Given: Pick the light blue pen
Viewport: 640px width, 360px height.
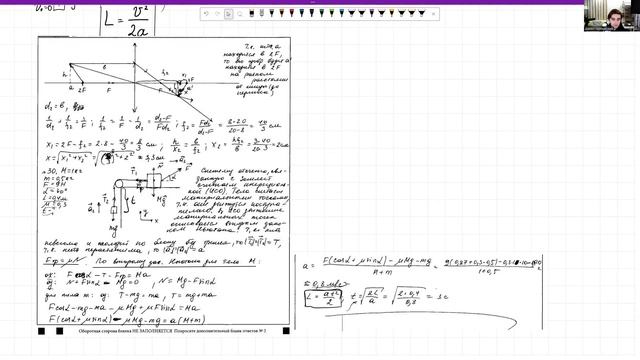Looking at the screenshot, I should [x=342, y=13].
